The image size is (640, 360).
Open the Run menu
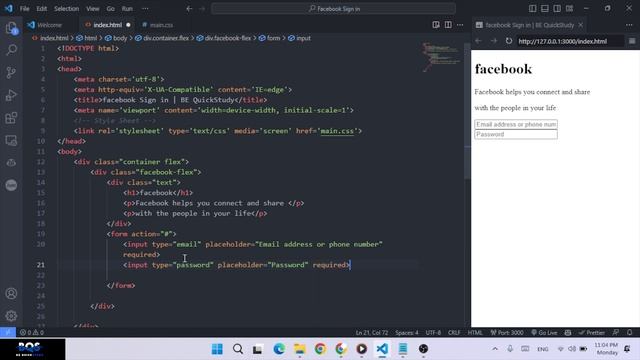tap(127, 9)
